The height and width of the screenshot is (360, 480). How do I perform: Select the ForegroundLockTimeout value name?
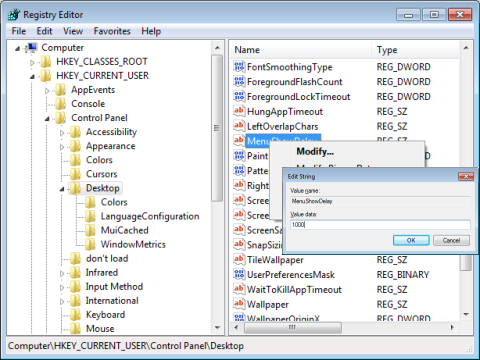click(x=299, y=97)
